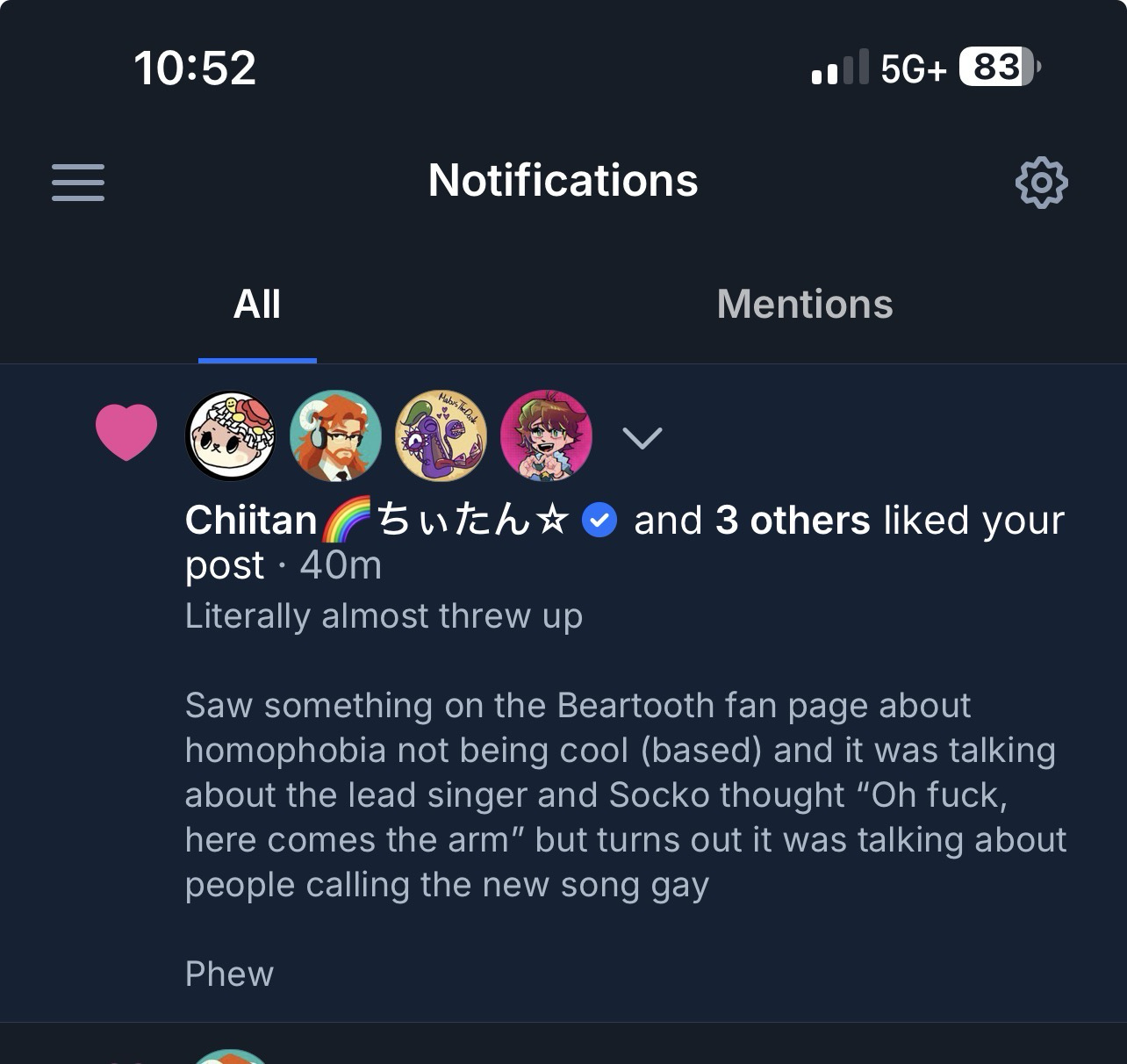Open the purple monster avatar profile
The image size is (1127, 1064).
[x=441, y=436]
